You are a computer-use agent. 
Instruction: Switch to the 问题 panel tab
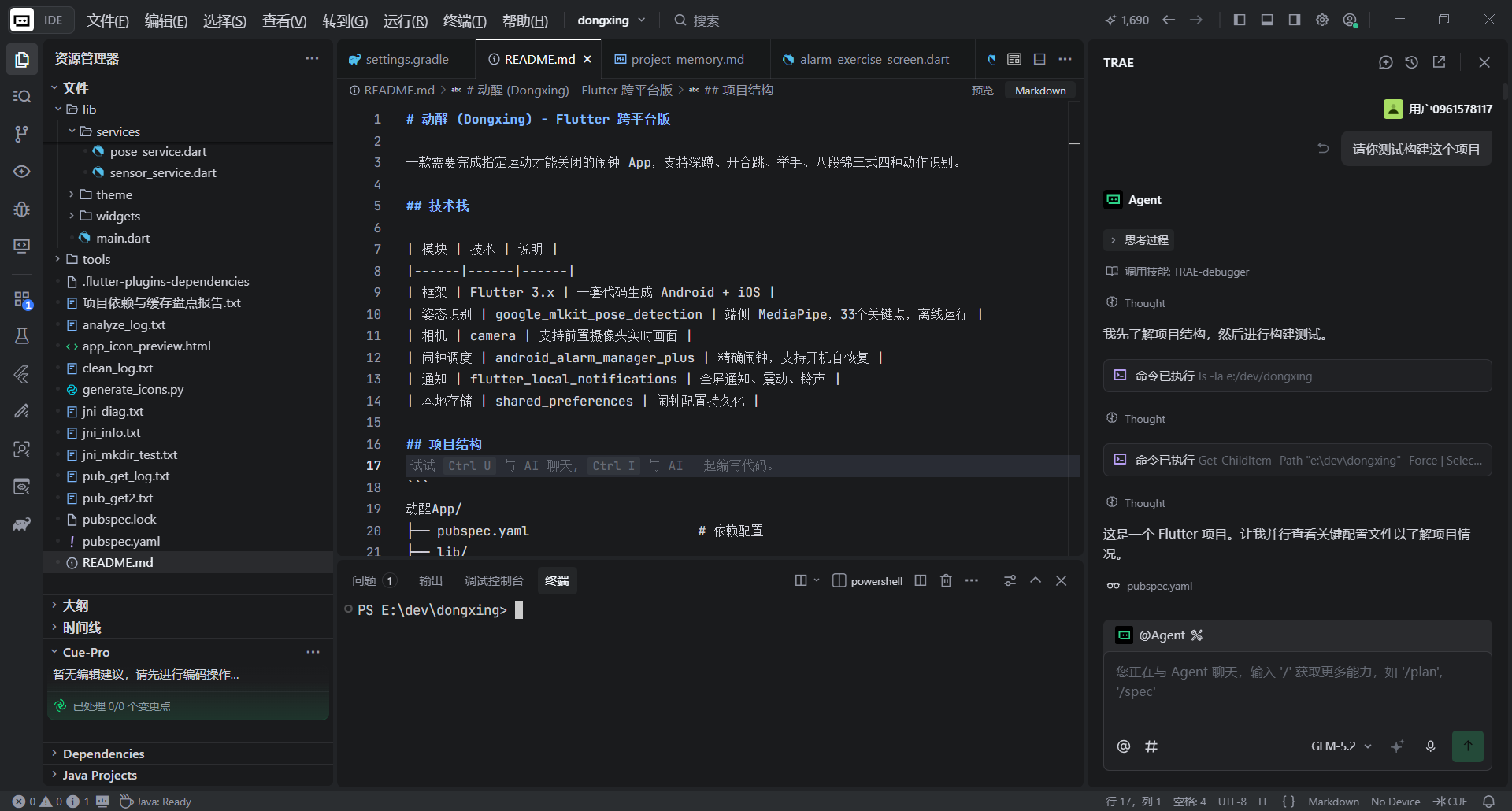click(x=373, y=580)
